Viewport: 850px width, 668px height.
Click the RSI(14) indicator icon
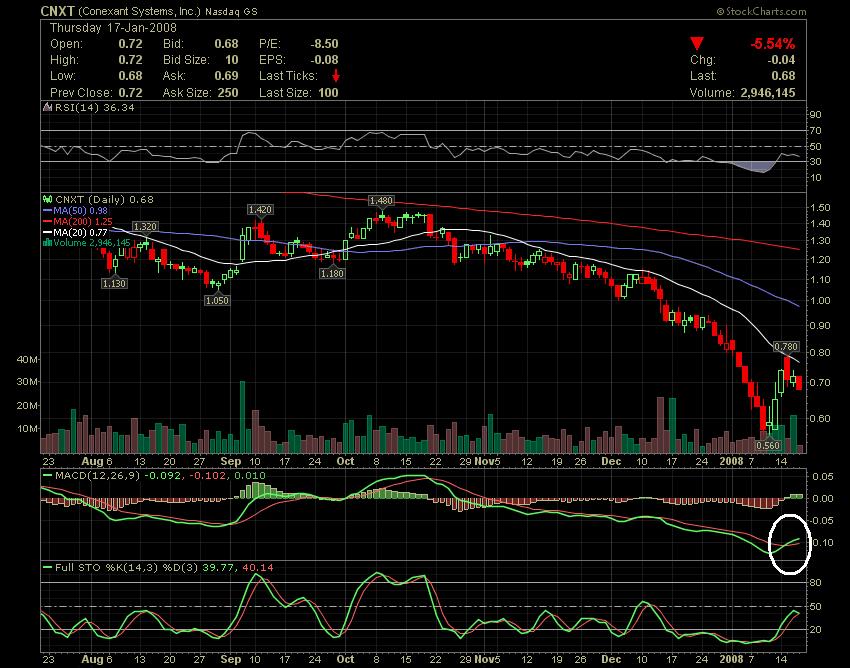point(48,107)
